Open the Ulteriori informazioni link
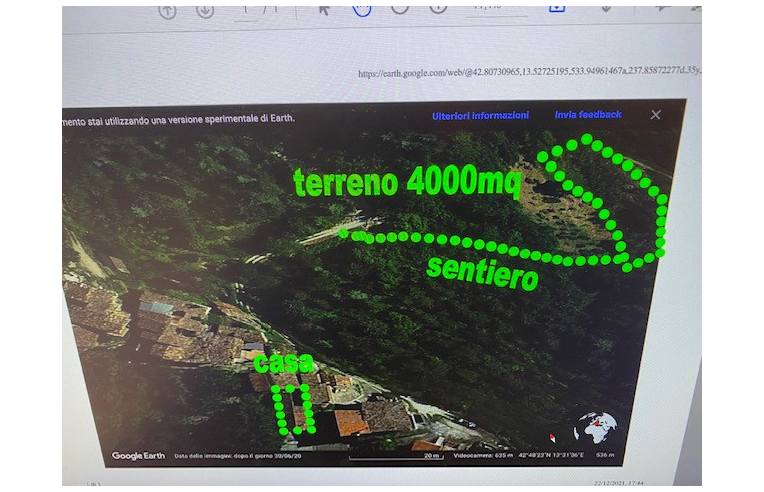This screenshot has width=764, height=492. click(x=480, y=116)
